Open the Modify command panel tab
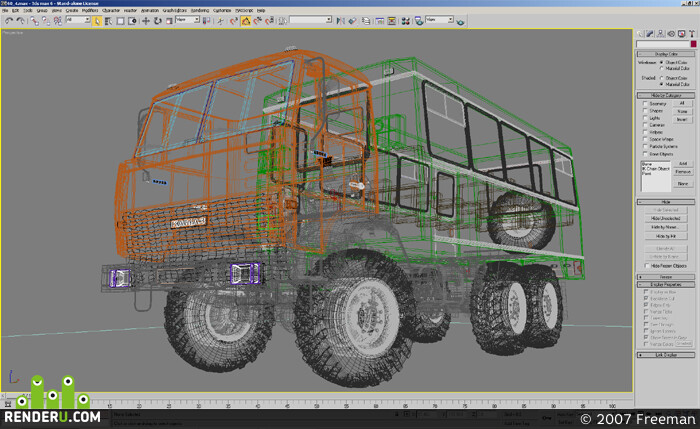Image resolution: width=700 pixels, height=429 pixels. click(x=650, y=33)
